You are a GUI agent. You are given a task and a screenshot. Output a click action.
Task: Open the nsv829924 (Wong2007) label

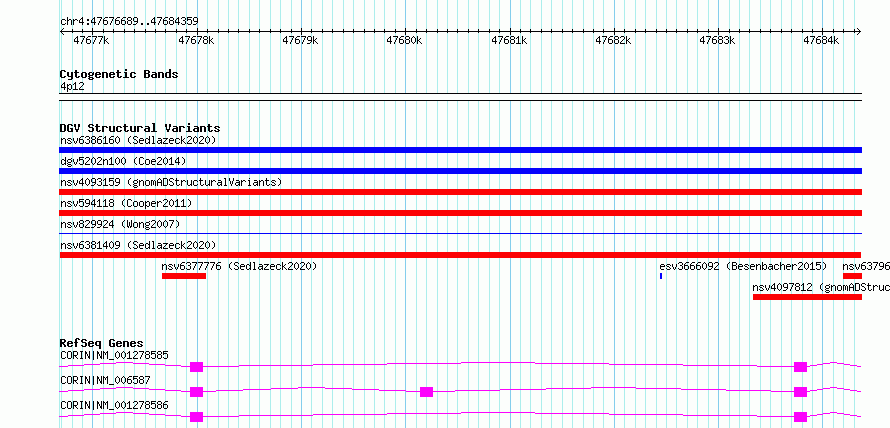click(120, 224)
